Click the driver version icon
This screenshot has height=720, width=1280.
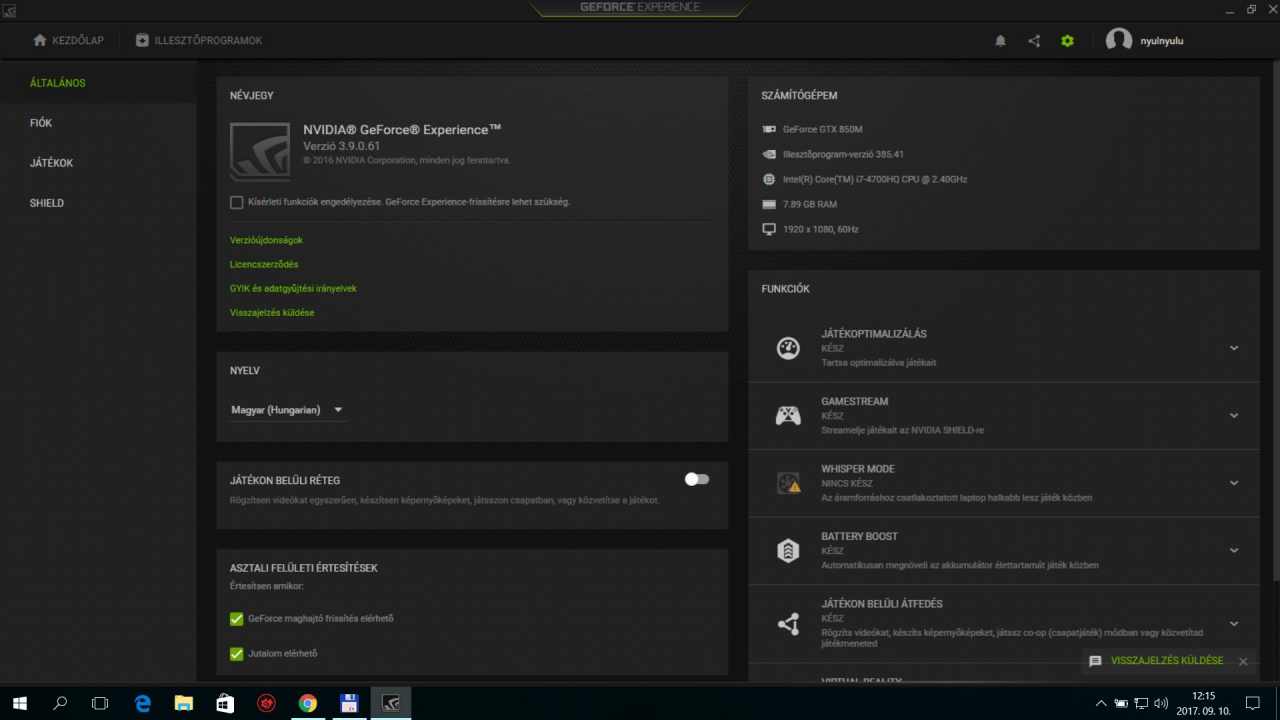[769, 154]
